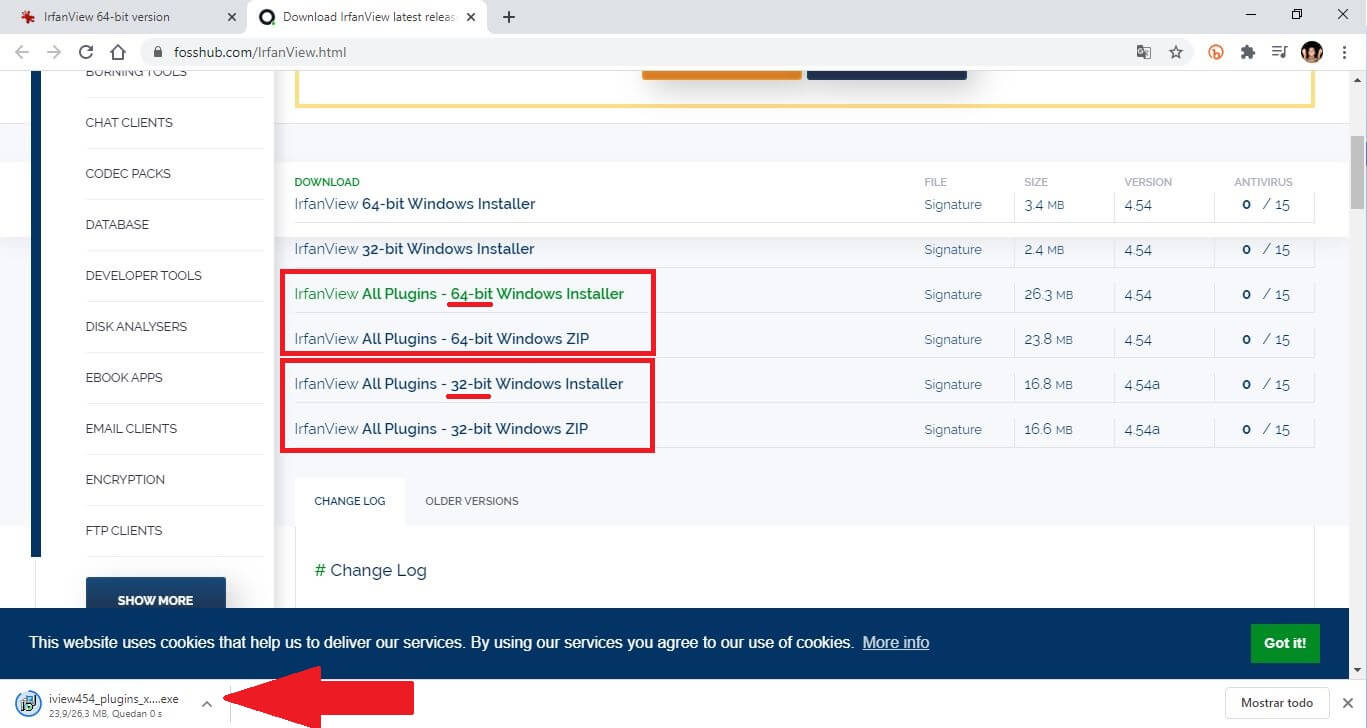
Task: Close the IrfanView 64-bit version tab
Action: point(231,17)
